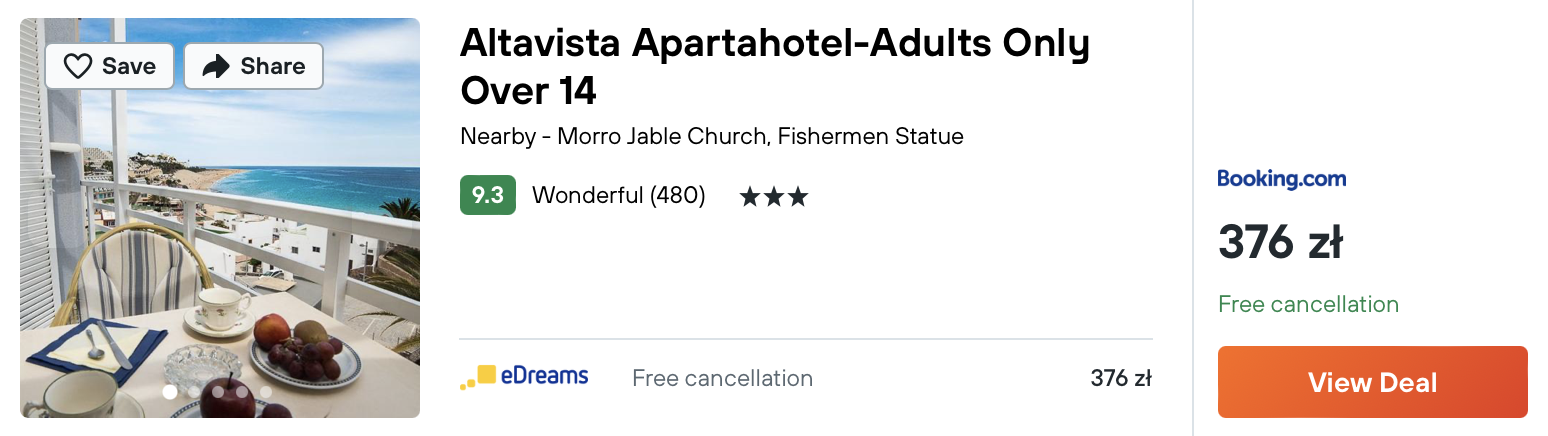Click the three-star hotel rating icons

pos(773,196)
